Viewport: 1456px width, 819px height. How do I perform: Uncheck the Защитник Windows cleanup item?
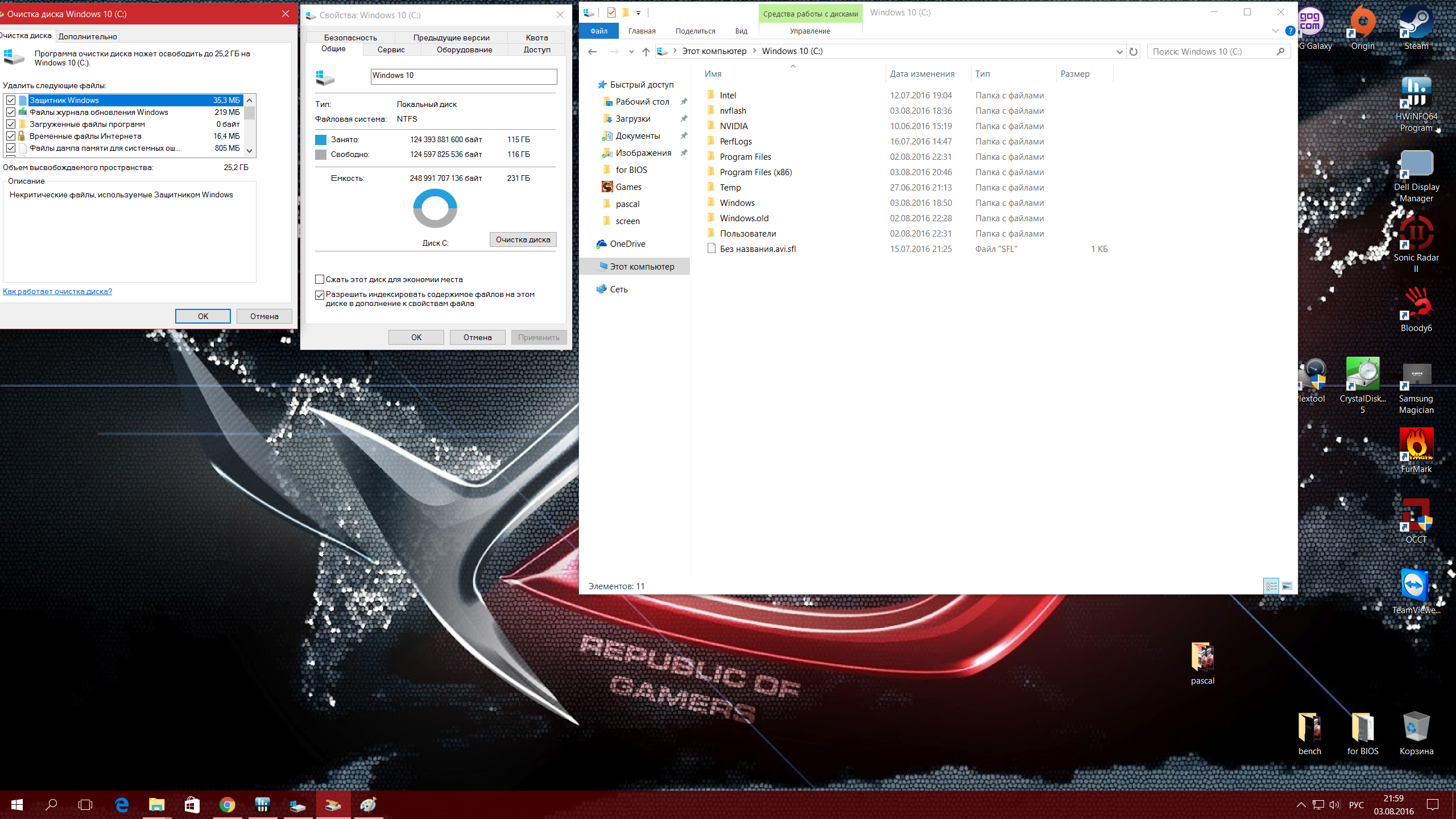click(11, 100)
